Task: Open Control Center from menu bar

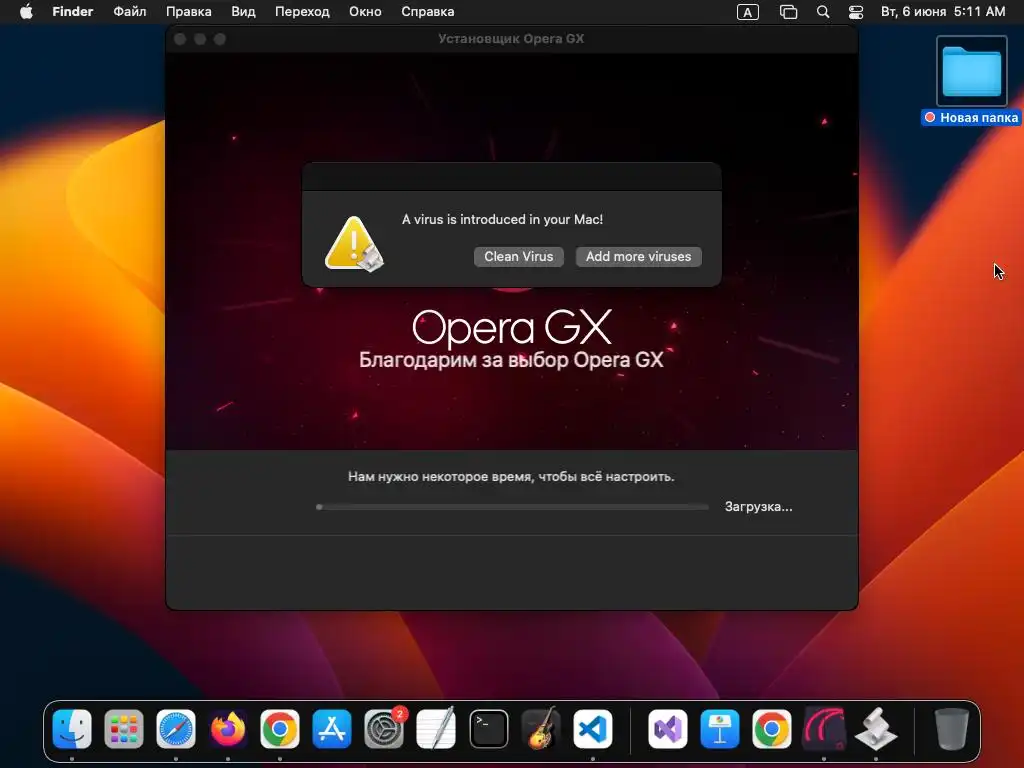Action: 856,12
